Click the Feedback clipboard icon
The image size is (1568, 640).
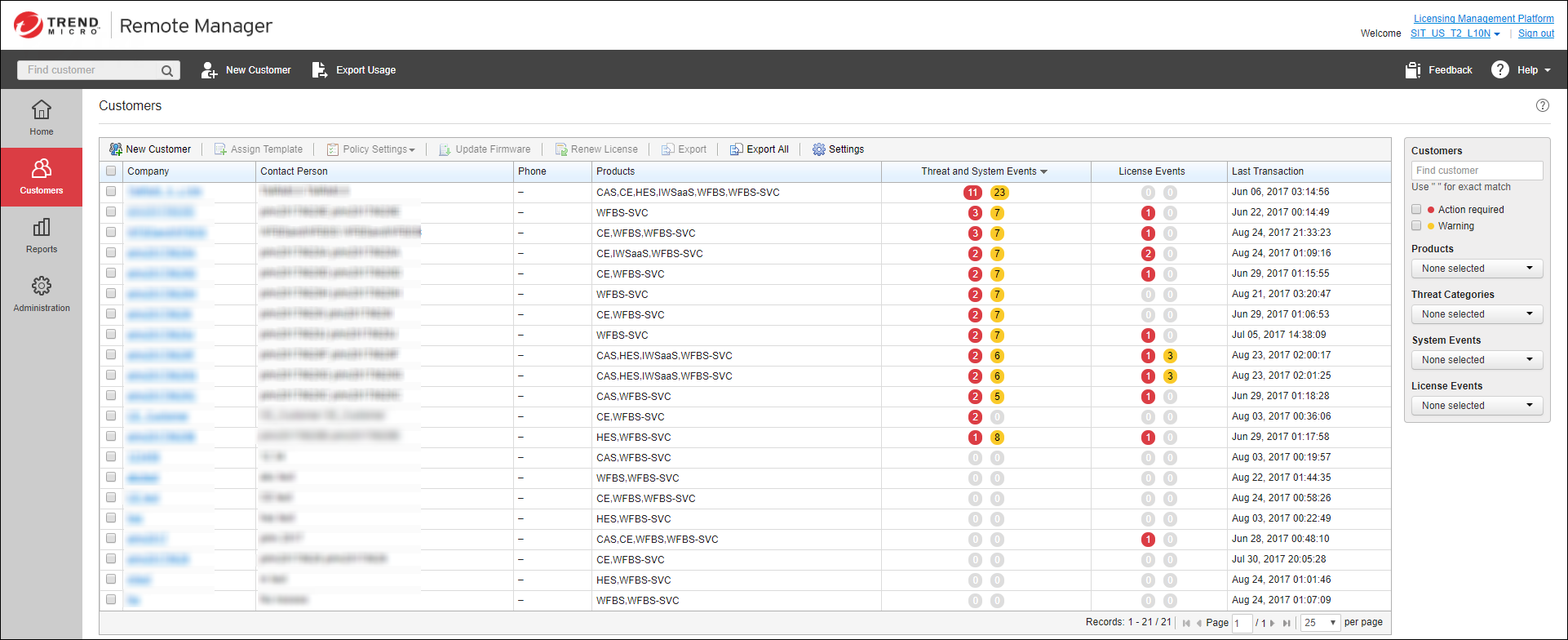click(x=1413, y=70)
